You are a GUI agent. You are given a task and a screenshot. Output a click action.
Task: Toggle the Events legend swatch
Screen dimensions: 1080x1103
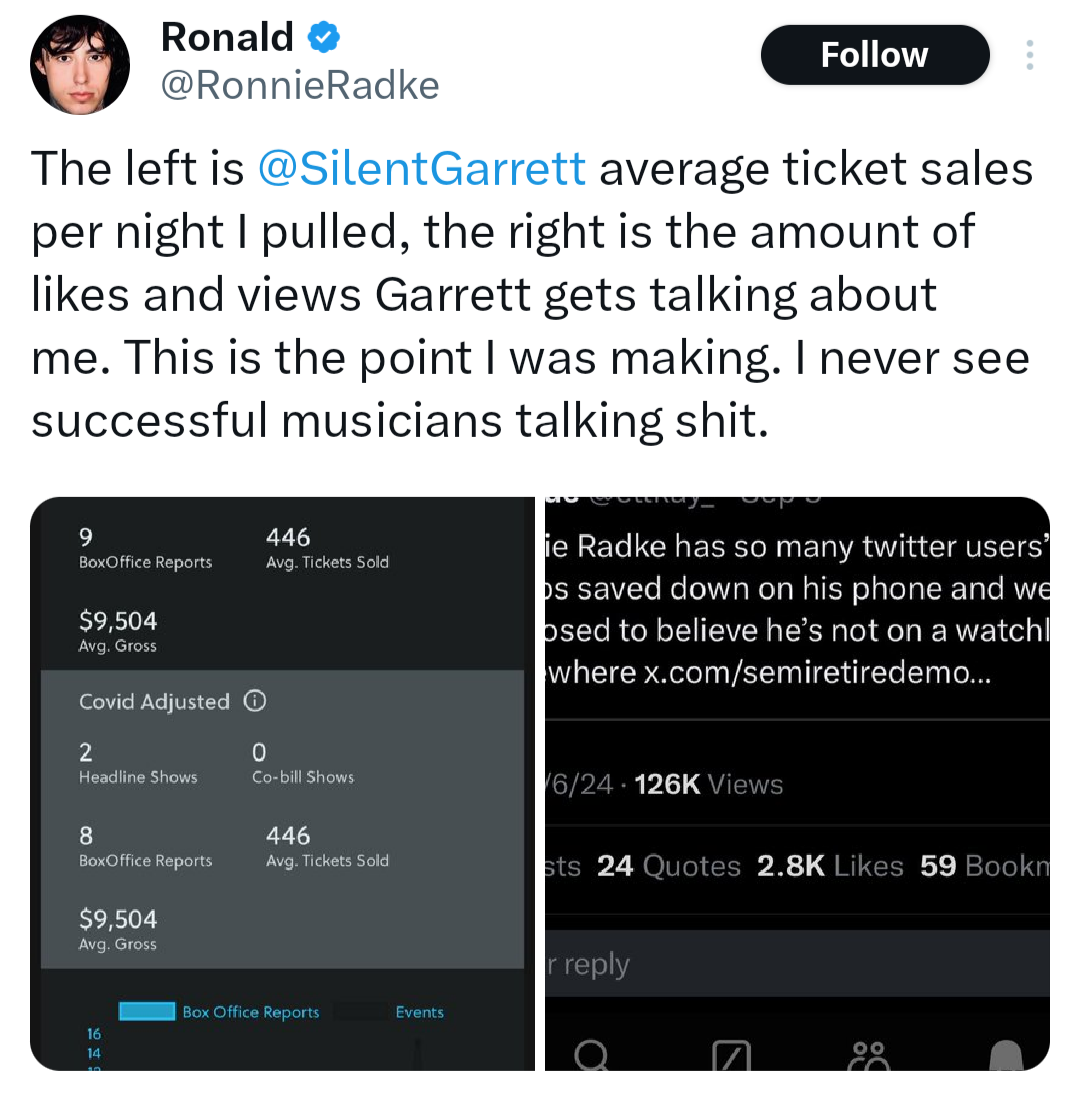point(360,1012)
